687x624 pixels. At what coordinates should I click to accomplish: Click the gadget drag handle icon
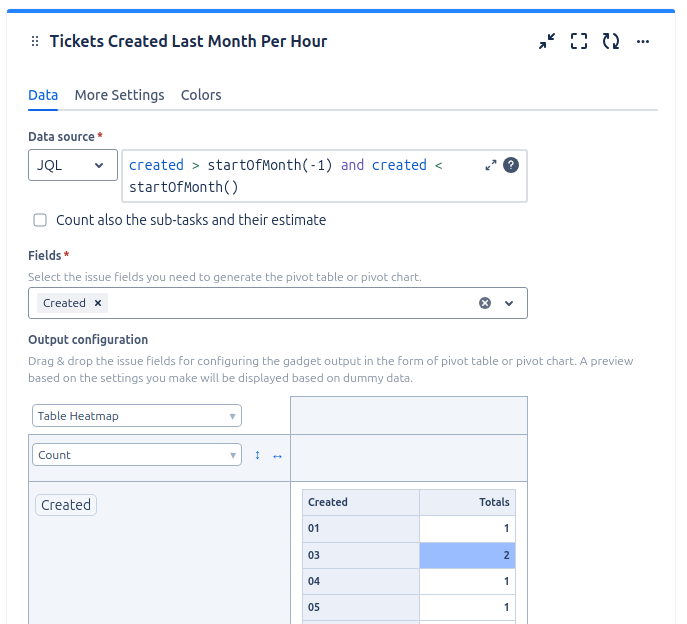click(35, 42)
